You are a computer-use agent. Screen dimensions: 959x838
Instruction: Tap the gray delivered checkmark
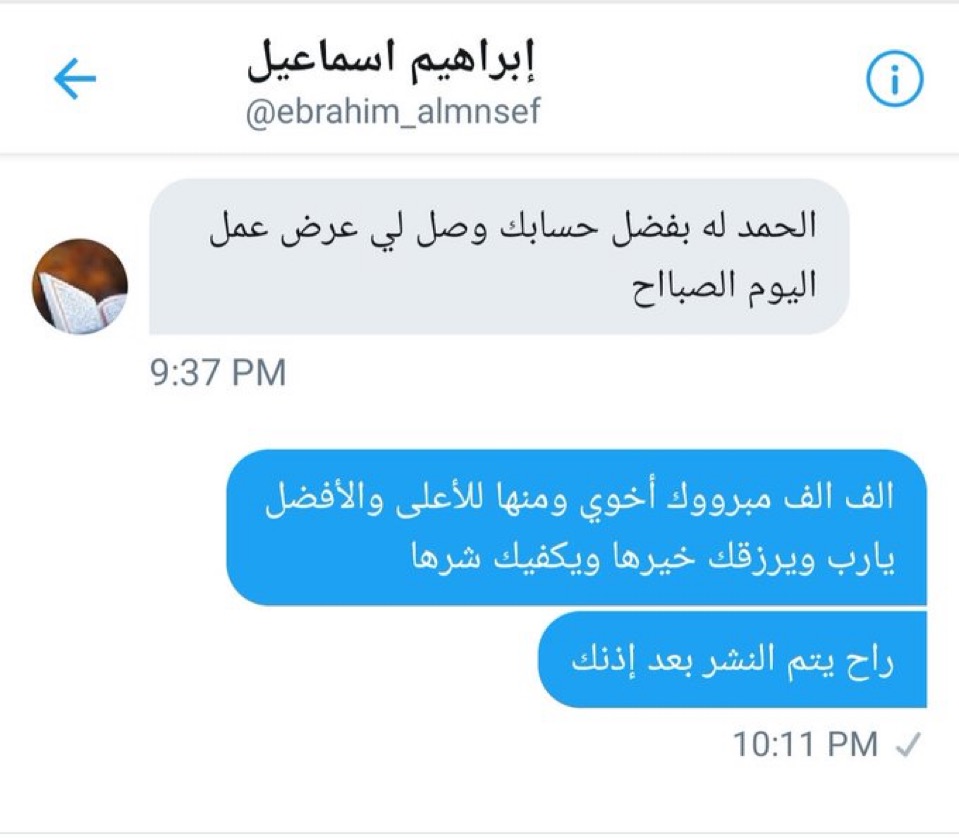click(908, 744)
